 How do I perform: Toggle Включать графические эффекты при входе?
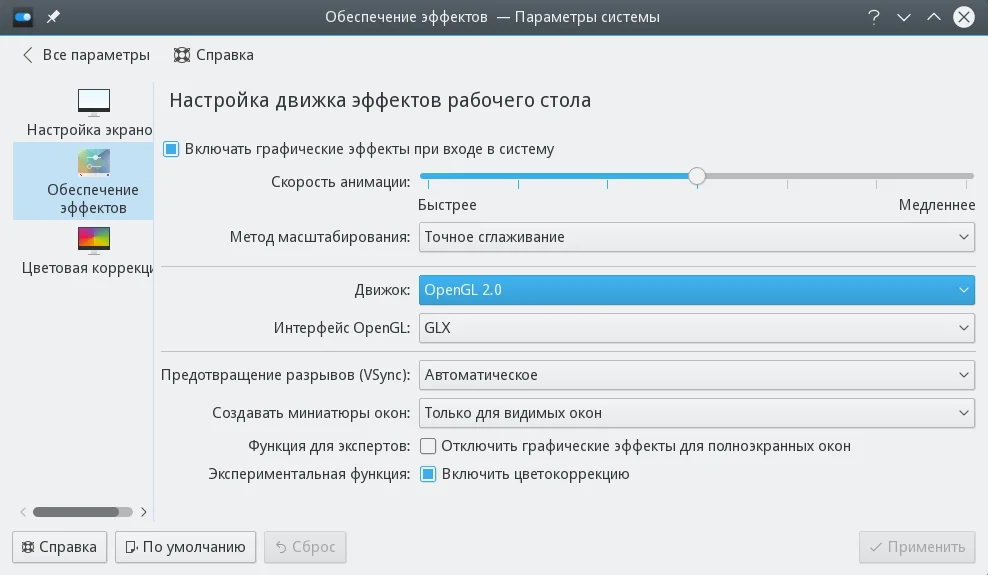click(171, 149)
